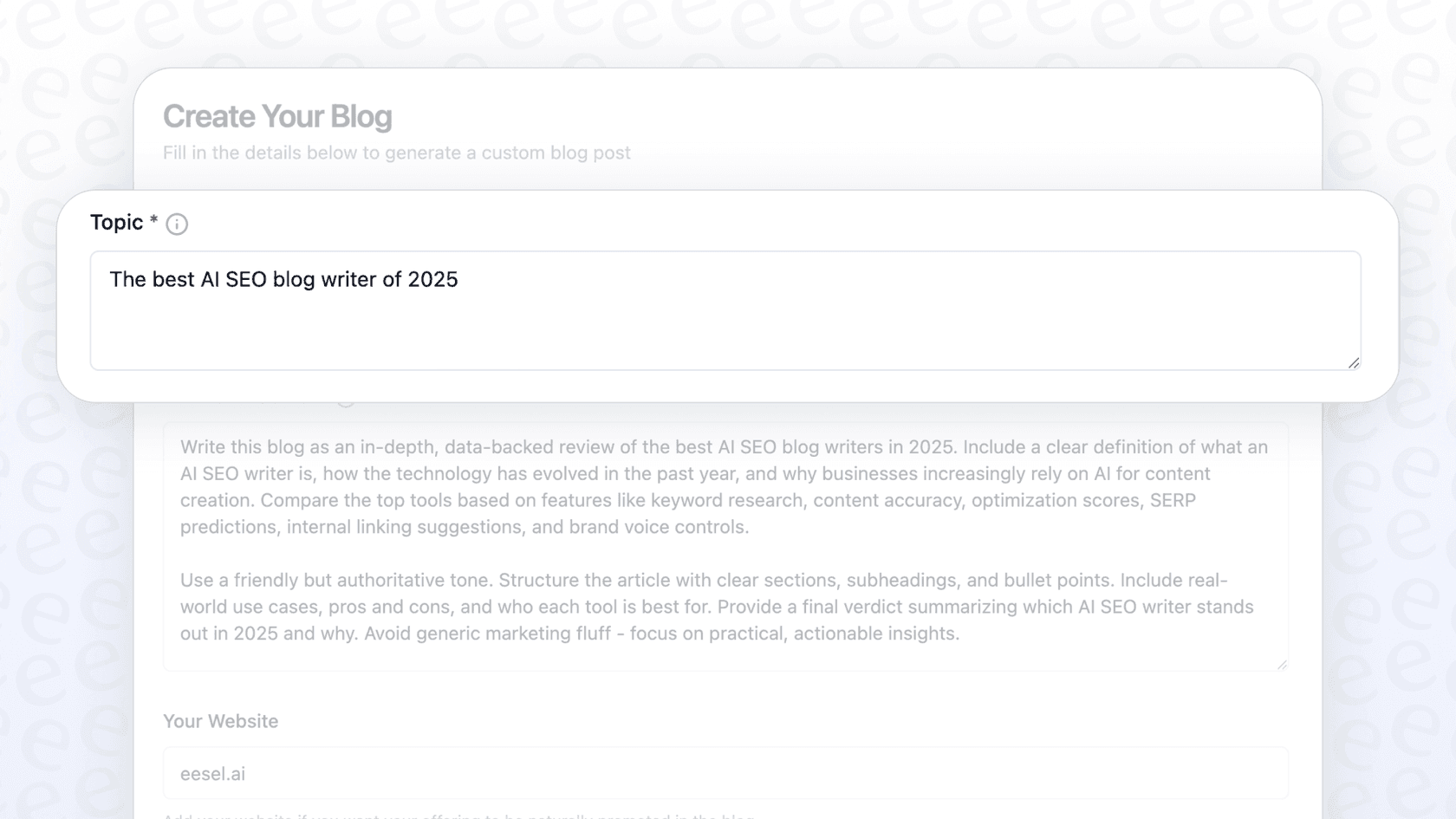This screenshot has width=1456, height=819.
Task: Click the resize grip of the instructions textarea
Action: pyautogui.click(x=1282, y=663)
